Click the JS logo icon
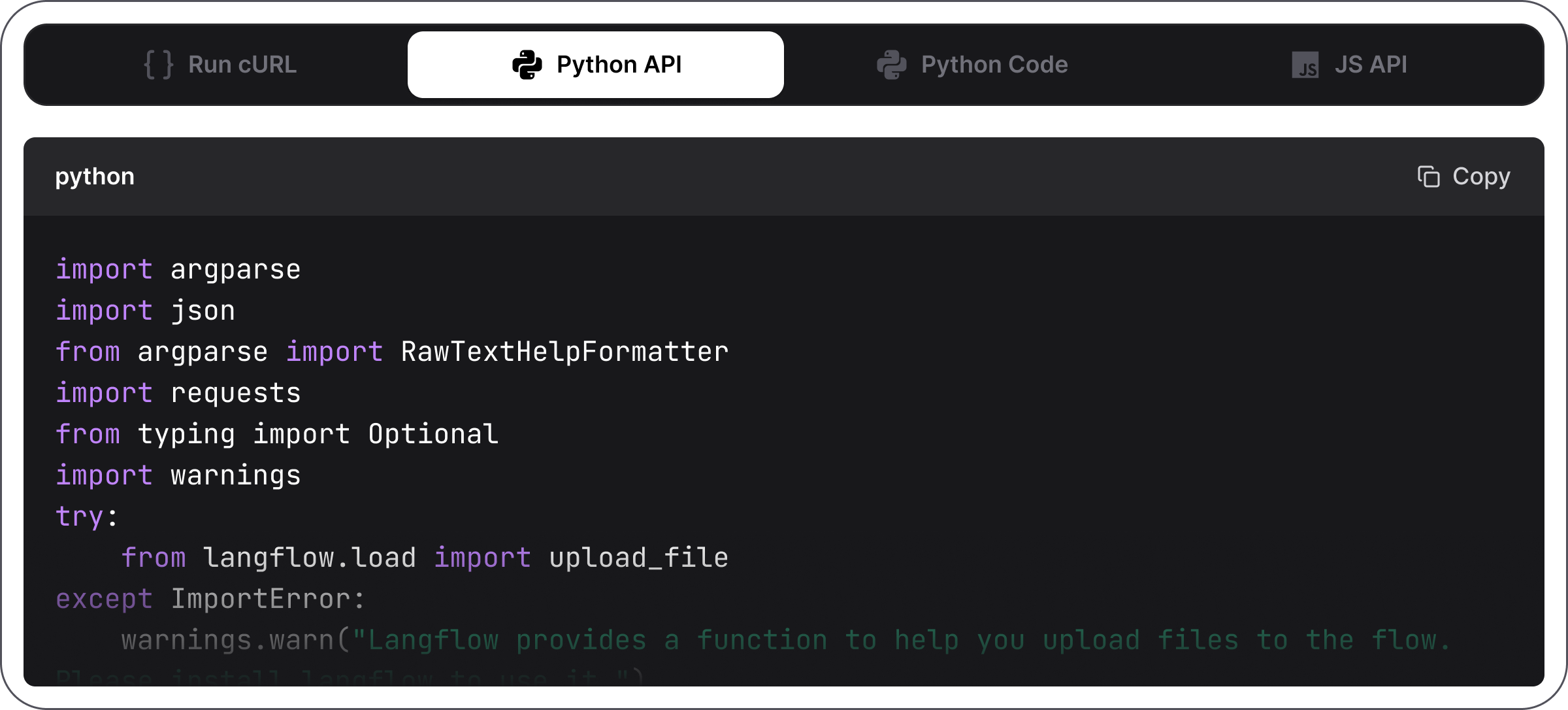Viewport: 1568px width, 710px height. (x=1305, y=65)
